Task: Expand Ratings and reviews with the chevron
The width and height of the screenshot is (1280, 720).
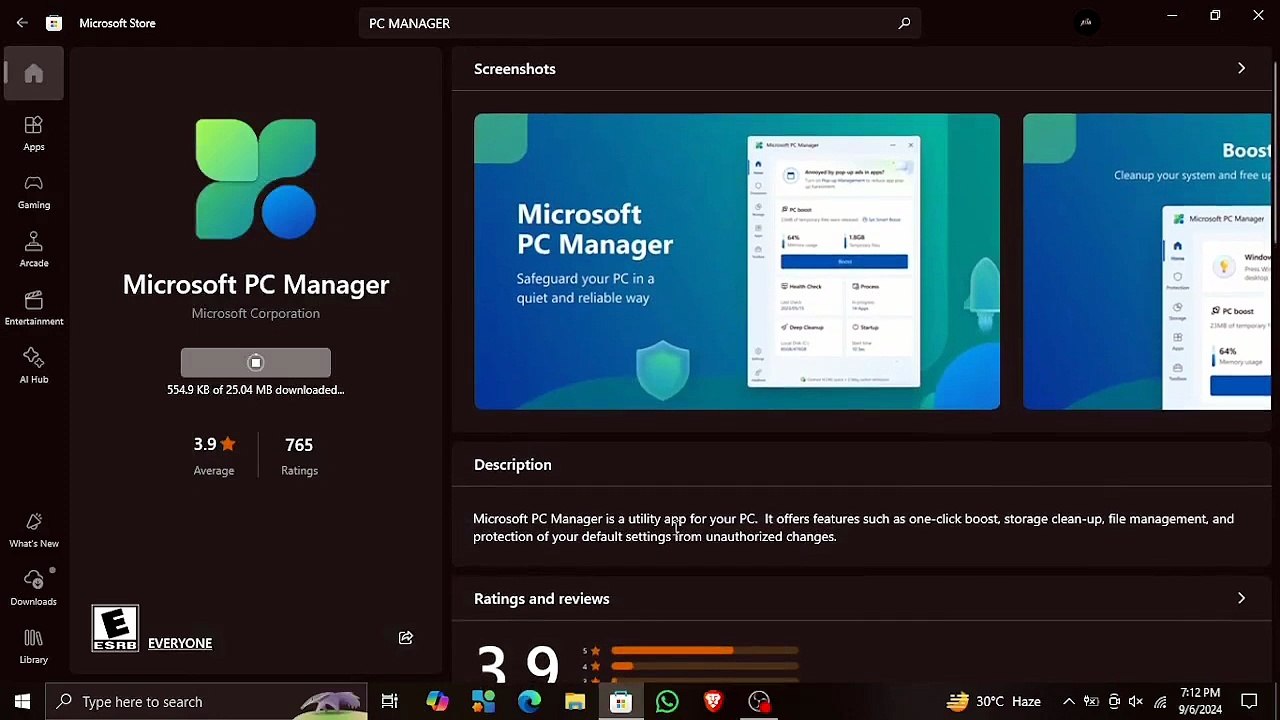Action: (1241, 599)
